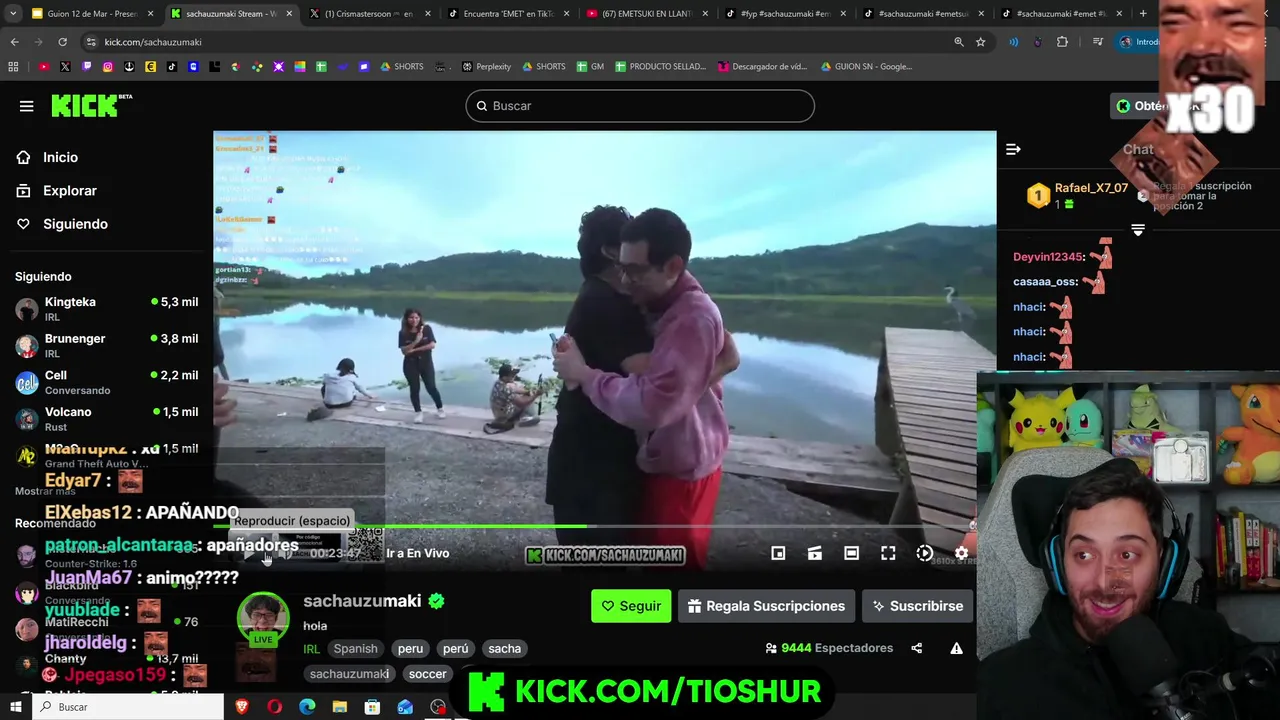Screen dimensions: 1280x720
Task: Switch to EMETSUKI EN LLANTO YouTube tab
Action: click(647, 14)
